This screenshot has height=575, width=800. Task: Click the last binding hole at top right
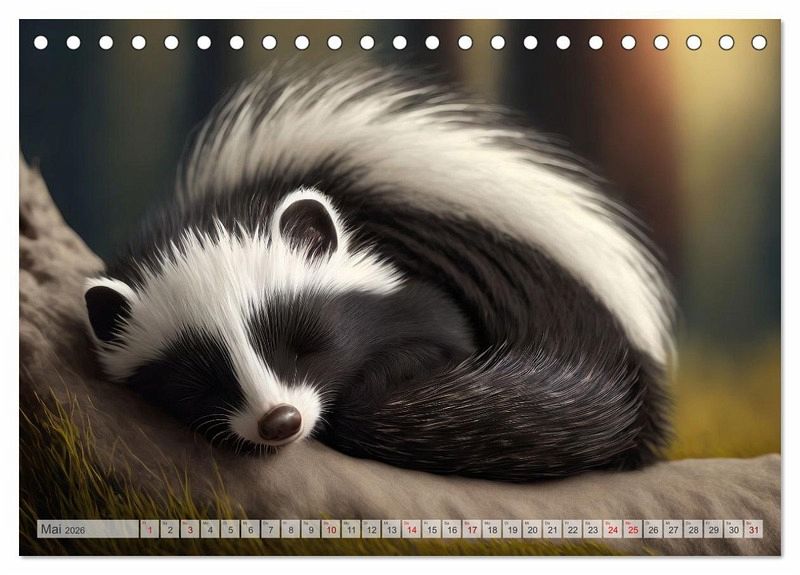coord(759,43)
